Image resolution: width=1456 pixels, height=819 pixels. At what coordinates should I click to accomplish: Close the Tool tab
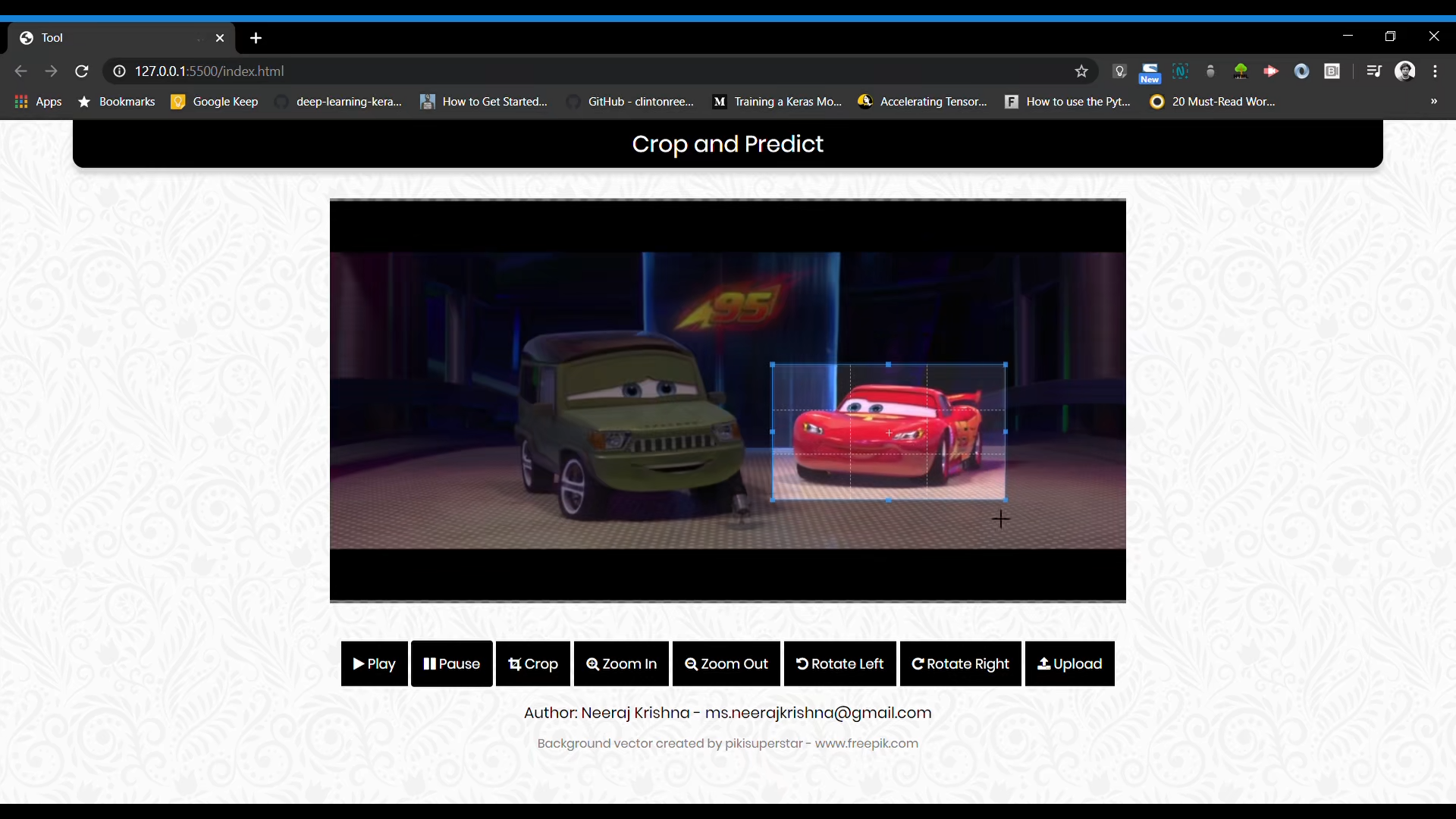coord(220,38)
